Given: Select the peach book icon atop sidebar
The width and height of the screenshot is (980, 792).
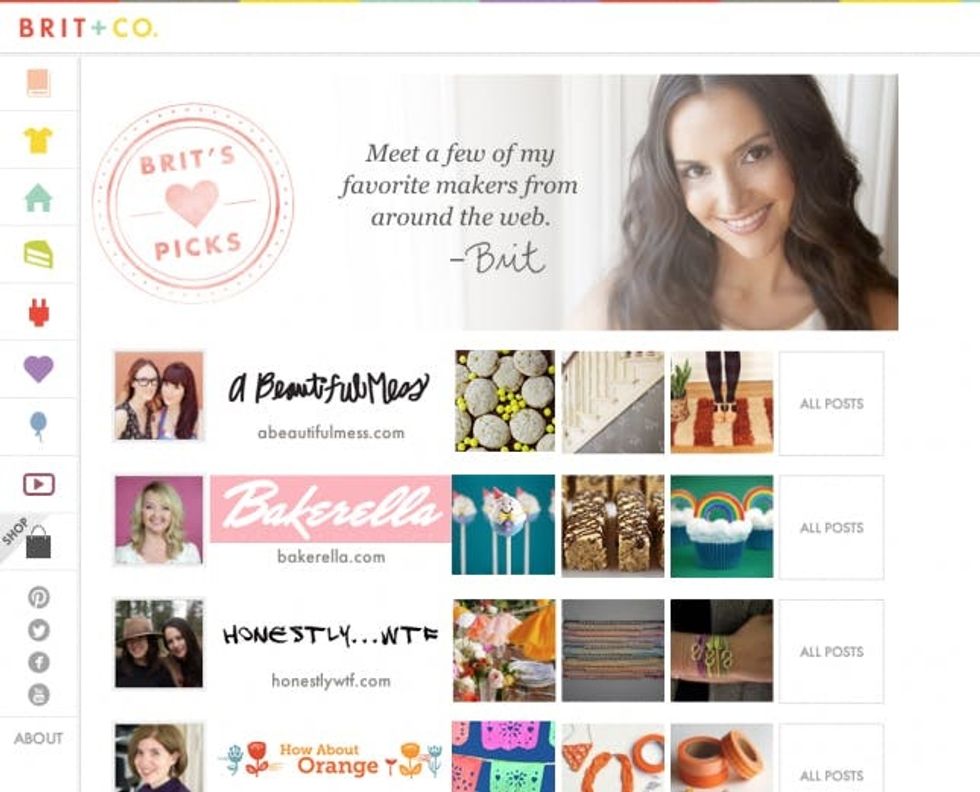Looking at the screenshot, I should [x=38, y=83].
